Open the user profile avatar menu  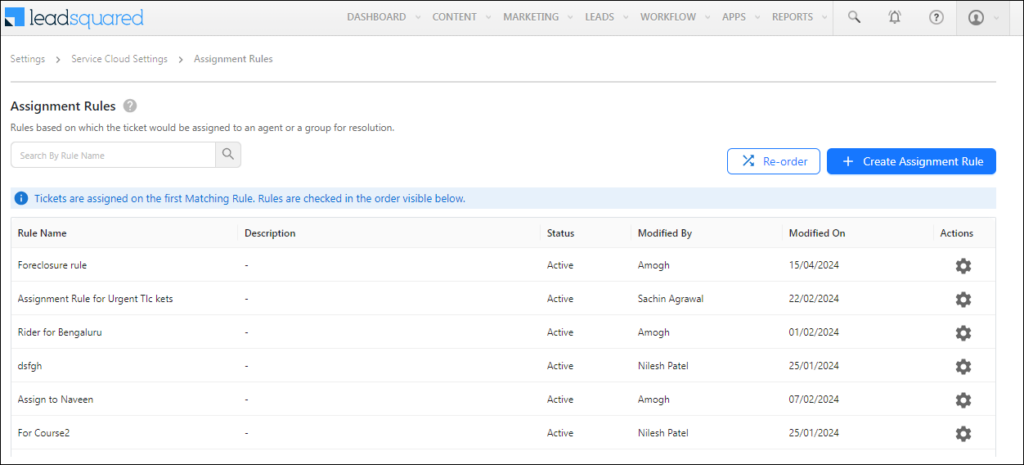[x=976, y=17]
